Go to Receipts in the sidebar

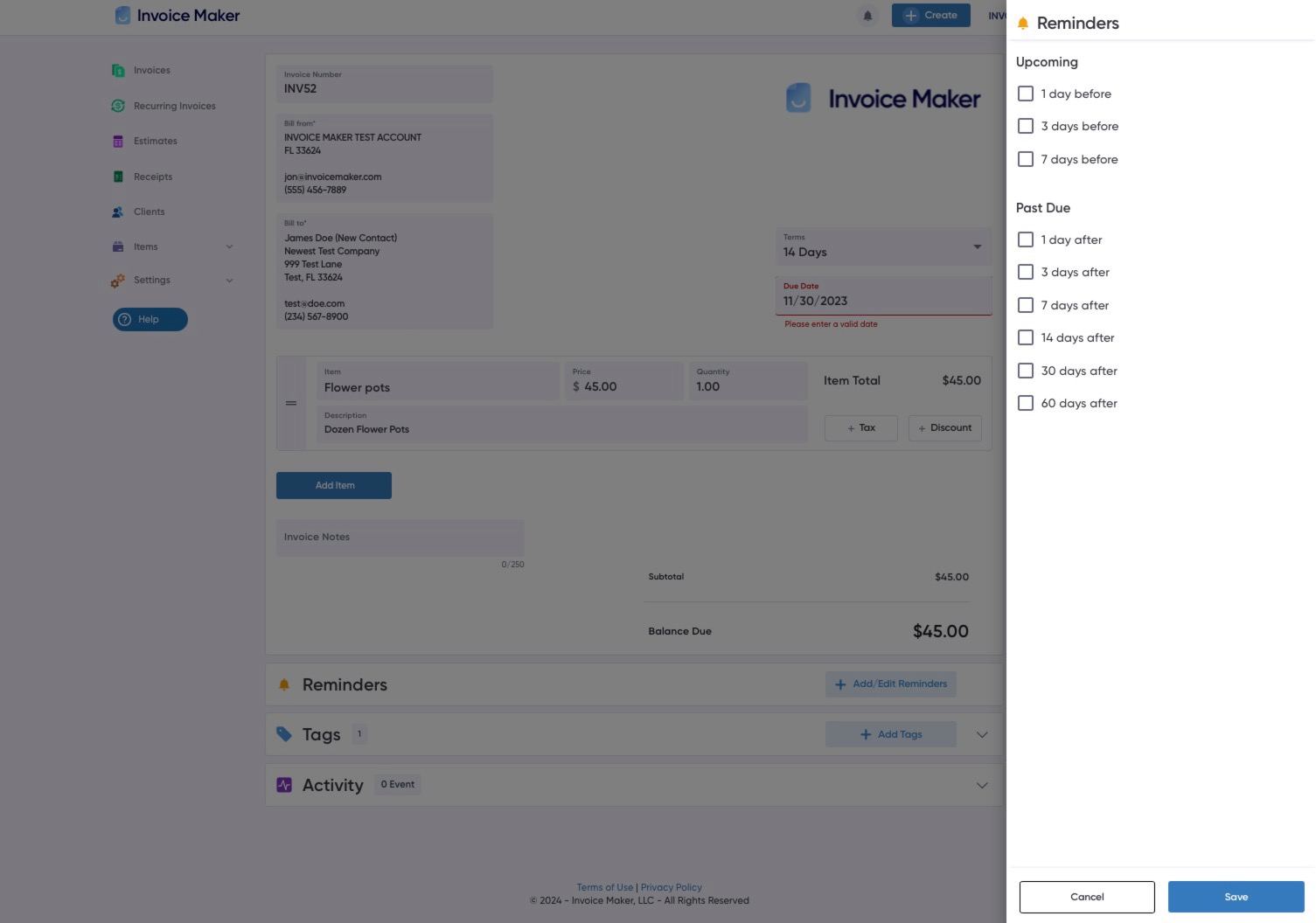click(x=153, y=177)
